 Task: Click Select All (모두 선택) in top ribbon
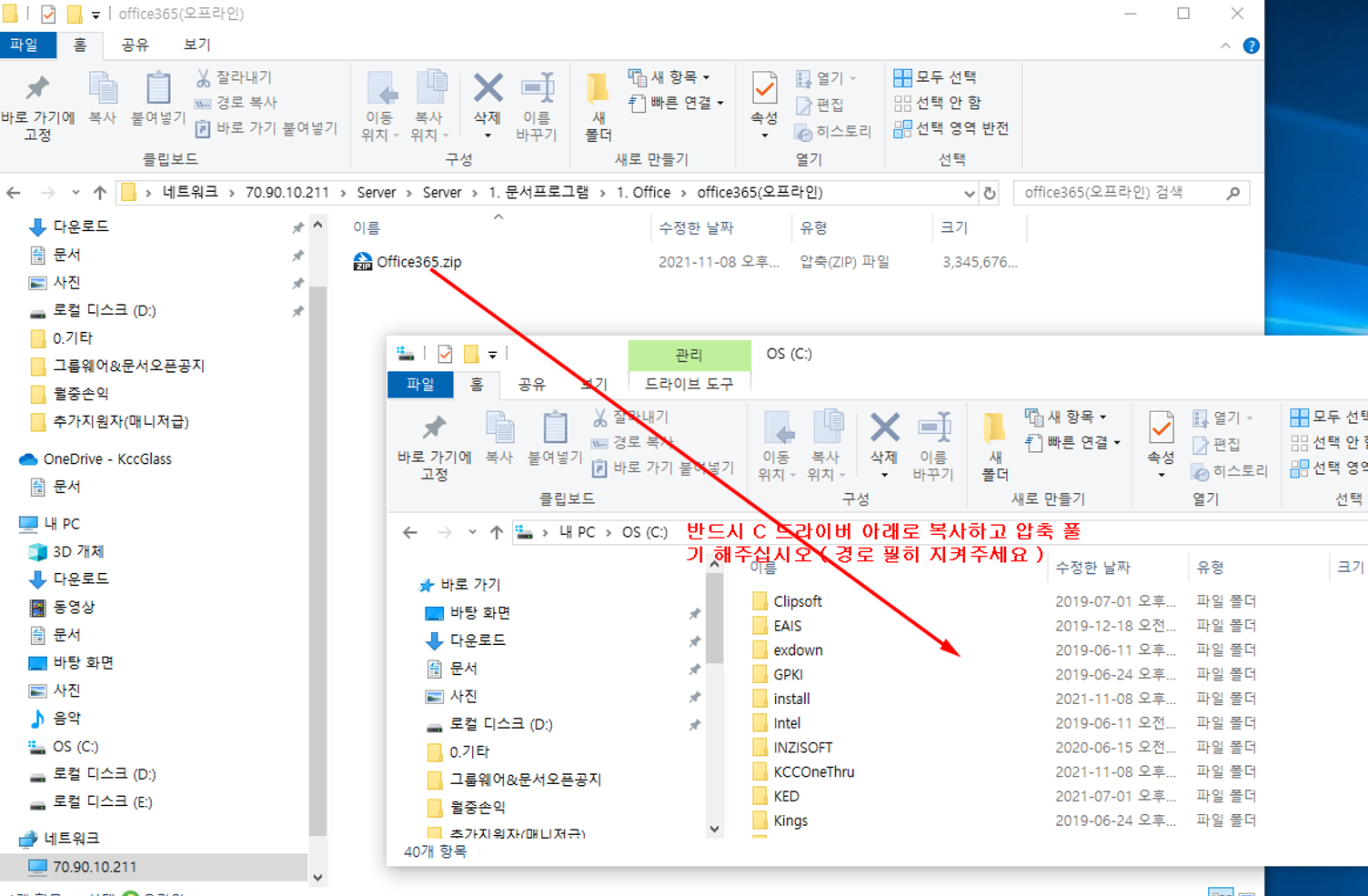click(x=936, y=77)
